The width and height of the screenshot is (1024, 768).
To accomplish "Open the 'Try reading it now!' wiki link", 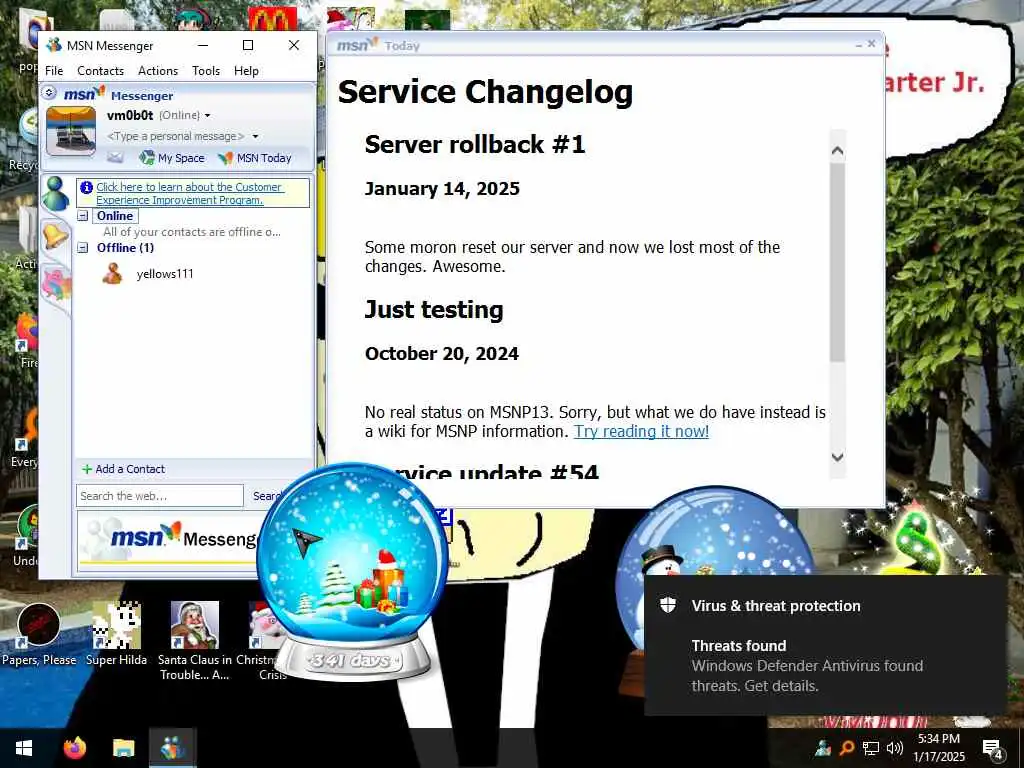I will click(641, 432).
